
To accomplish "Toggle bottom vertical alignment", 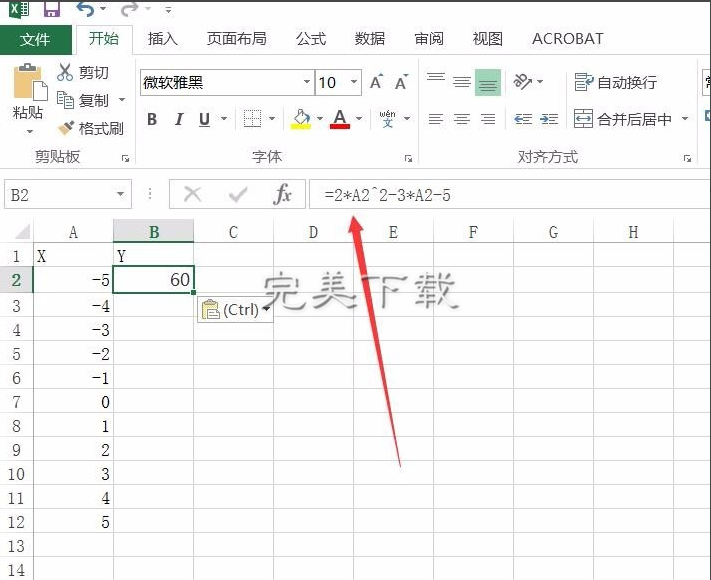I will point(488,82).
